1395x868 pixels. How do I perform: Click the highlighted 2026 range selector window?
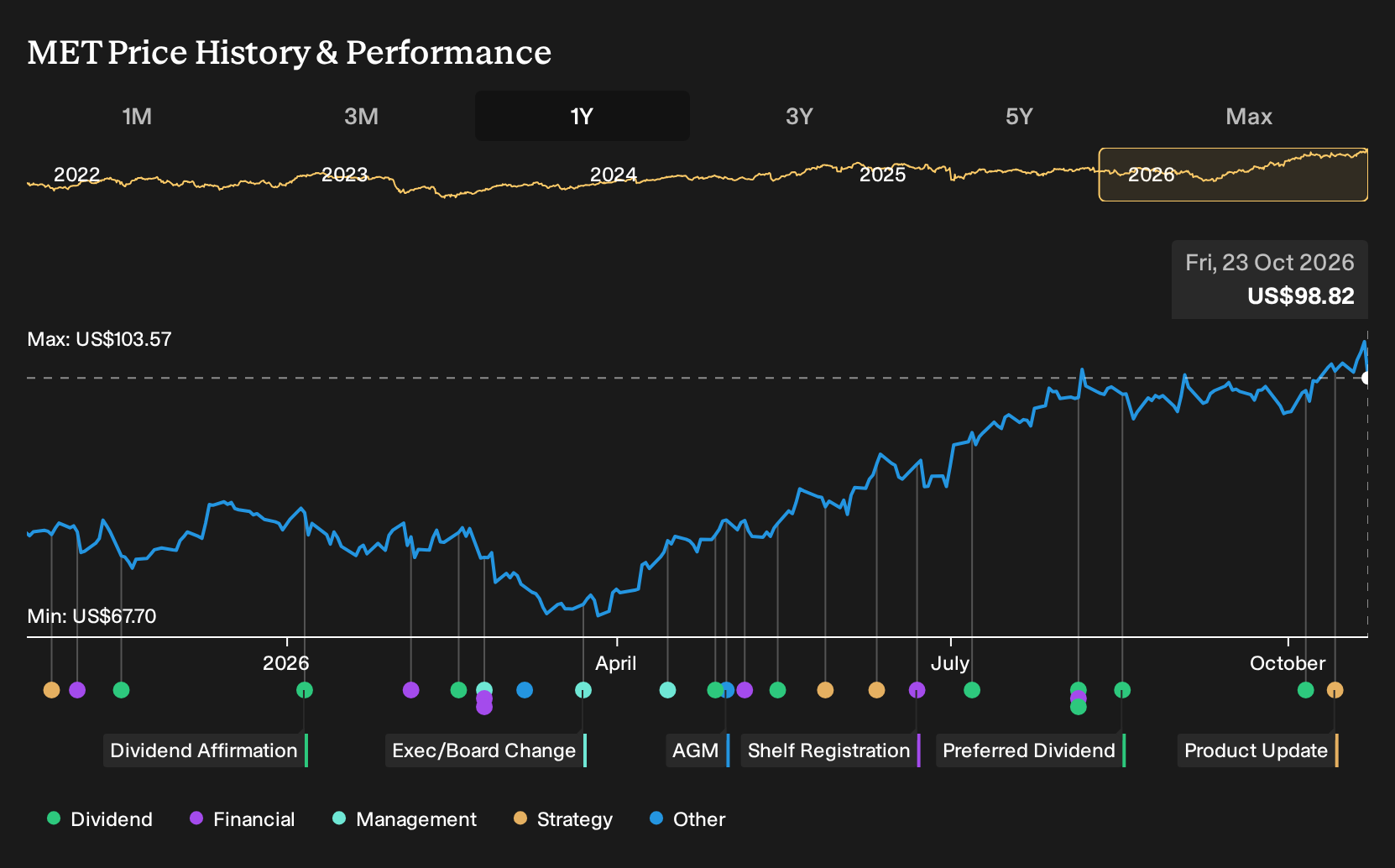[1233, 175]
